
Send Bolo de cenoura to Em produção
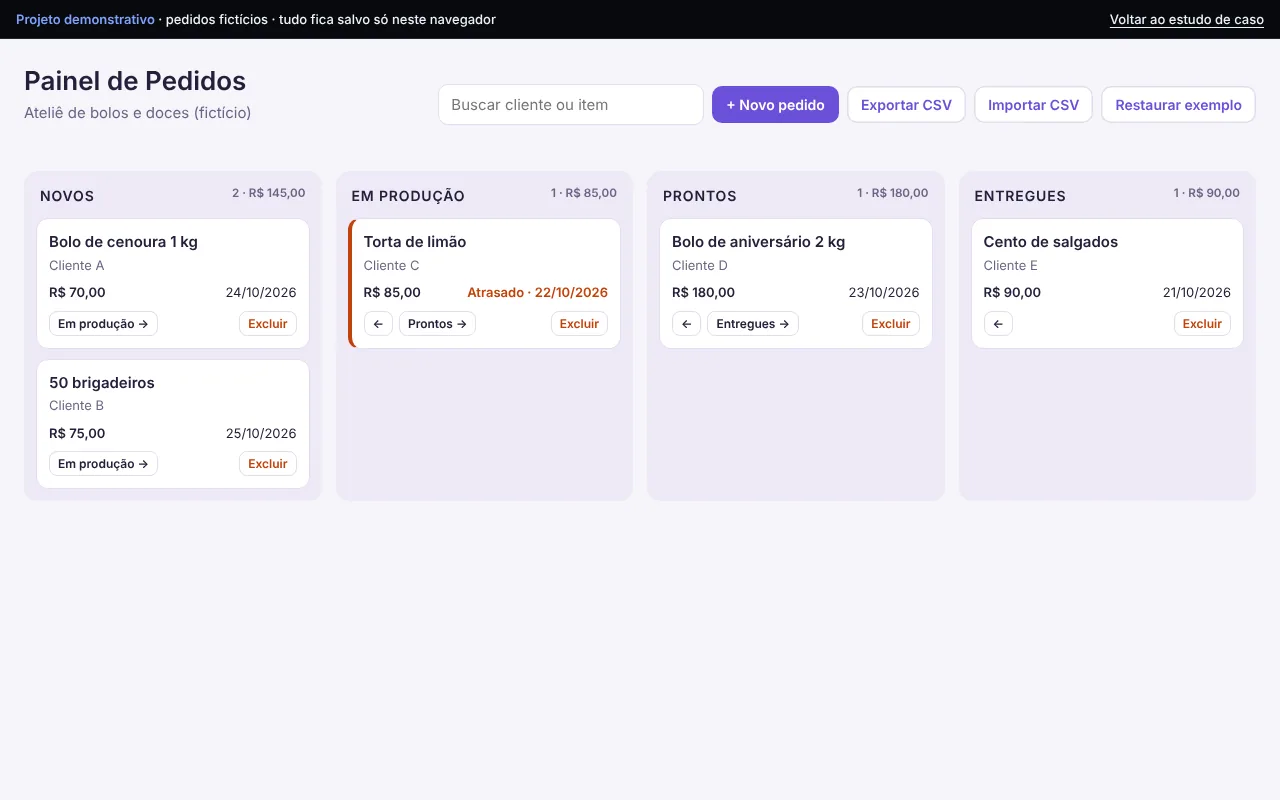tap(103, 324)
